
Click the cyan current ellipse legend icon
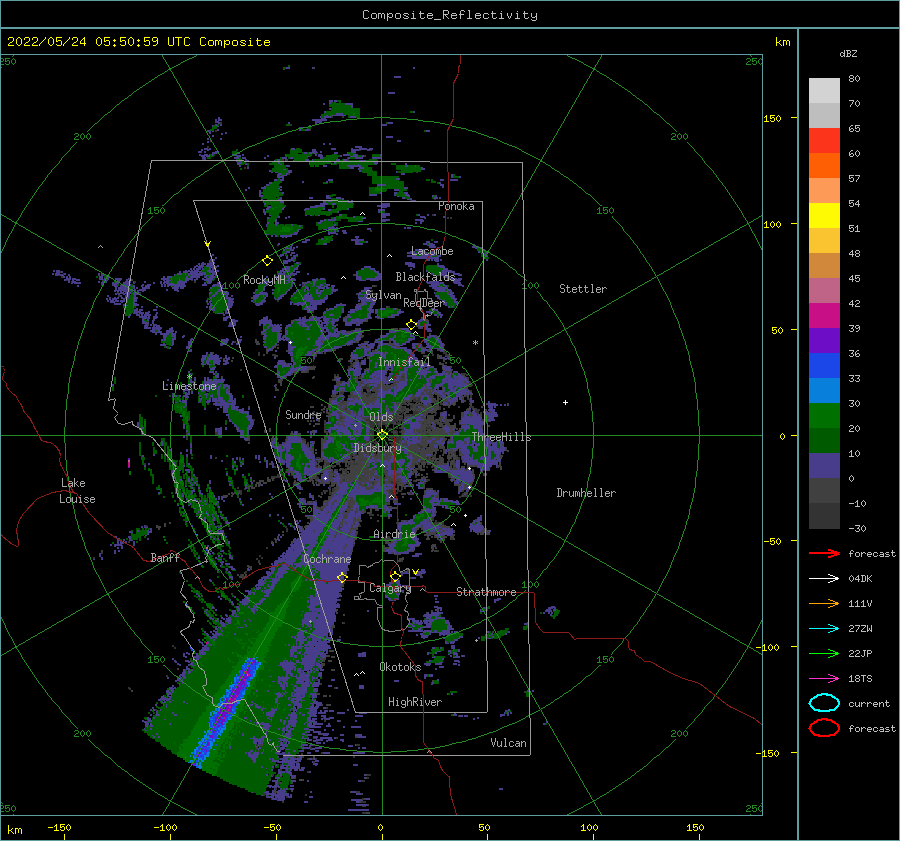tap(824, 703)
